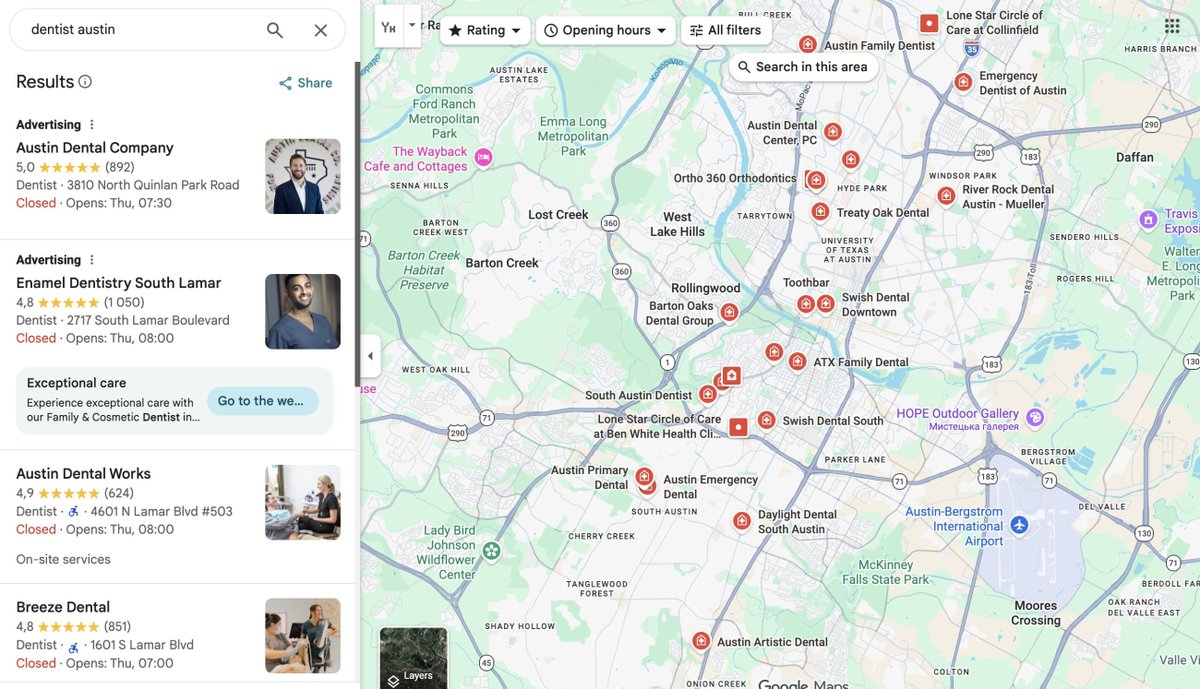
Task: Click the Austin-Bergstrom airport marker
Action: point(1019,525)
